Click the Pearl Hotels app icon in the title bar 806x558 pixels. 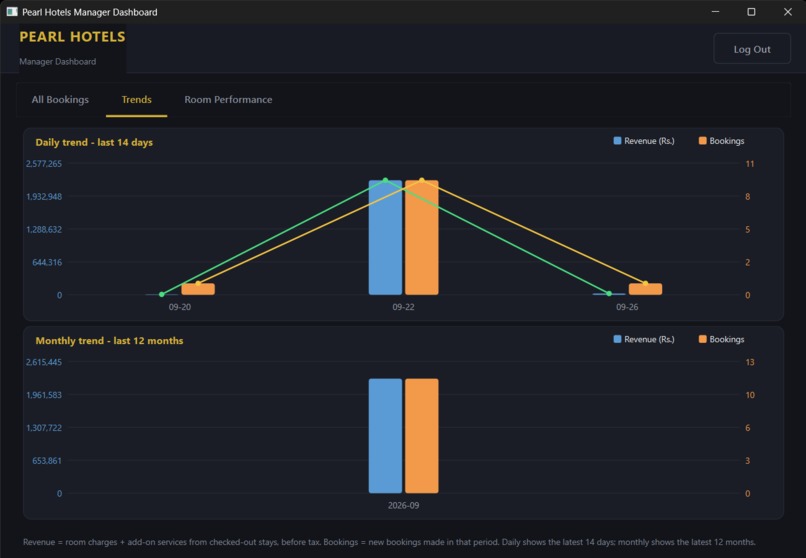click(x=12, y=12)
